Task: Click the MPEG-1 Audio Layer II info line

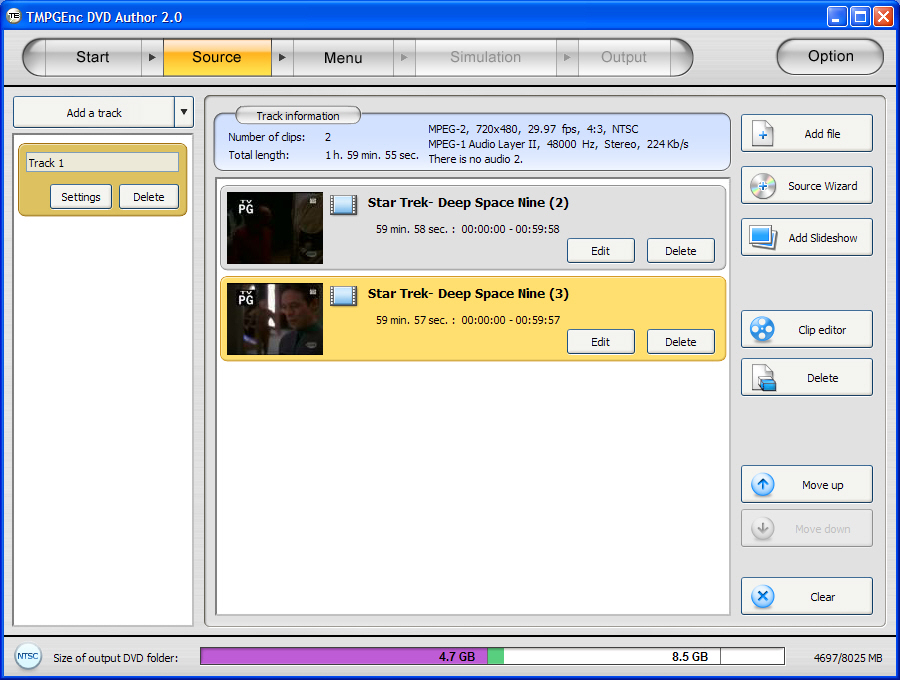Action: coord(558,144)
